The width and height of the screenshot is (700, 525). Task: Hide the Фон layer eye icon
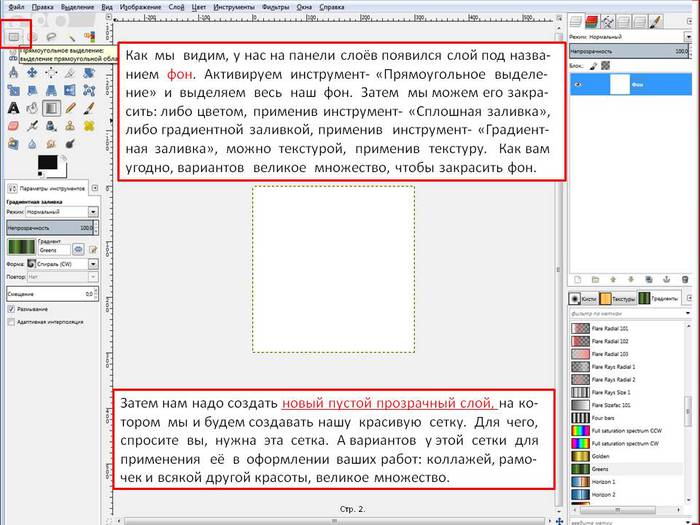pyautogui.click(x=579, y=84)
